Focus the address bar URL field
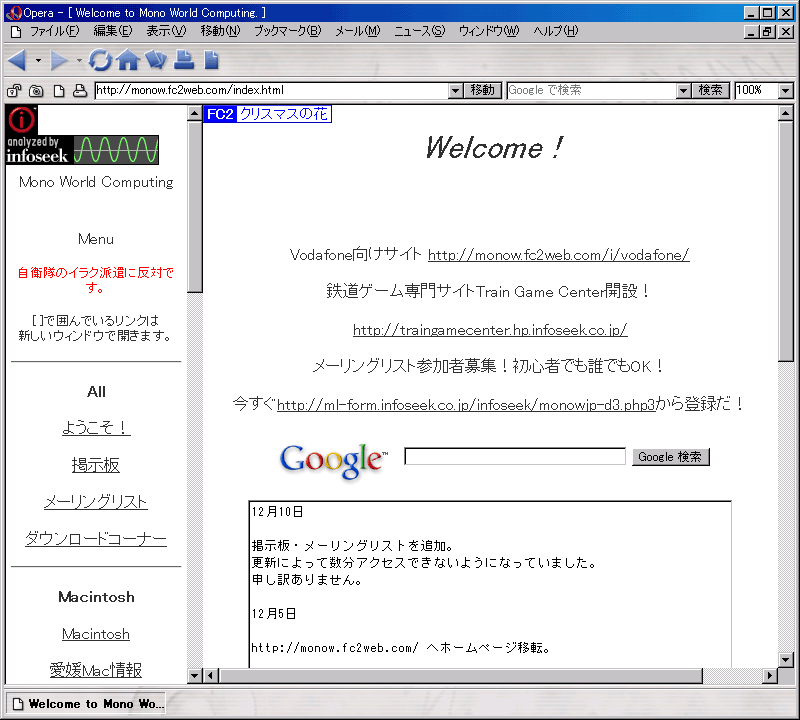This screenshot has width=800, height=720. coord(272,90)
